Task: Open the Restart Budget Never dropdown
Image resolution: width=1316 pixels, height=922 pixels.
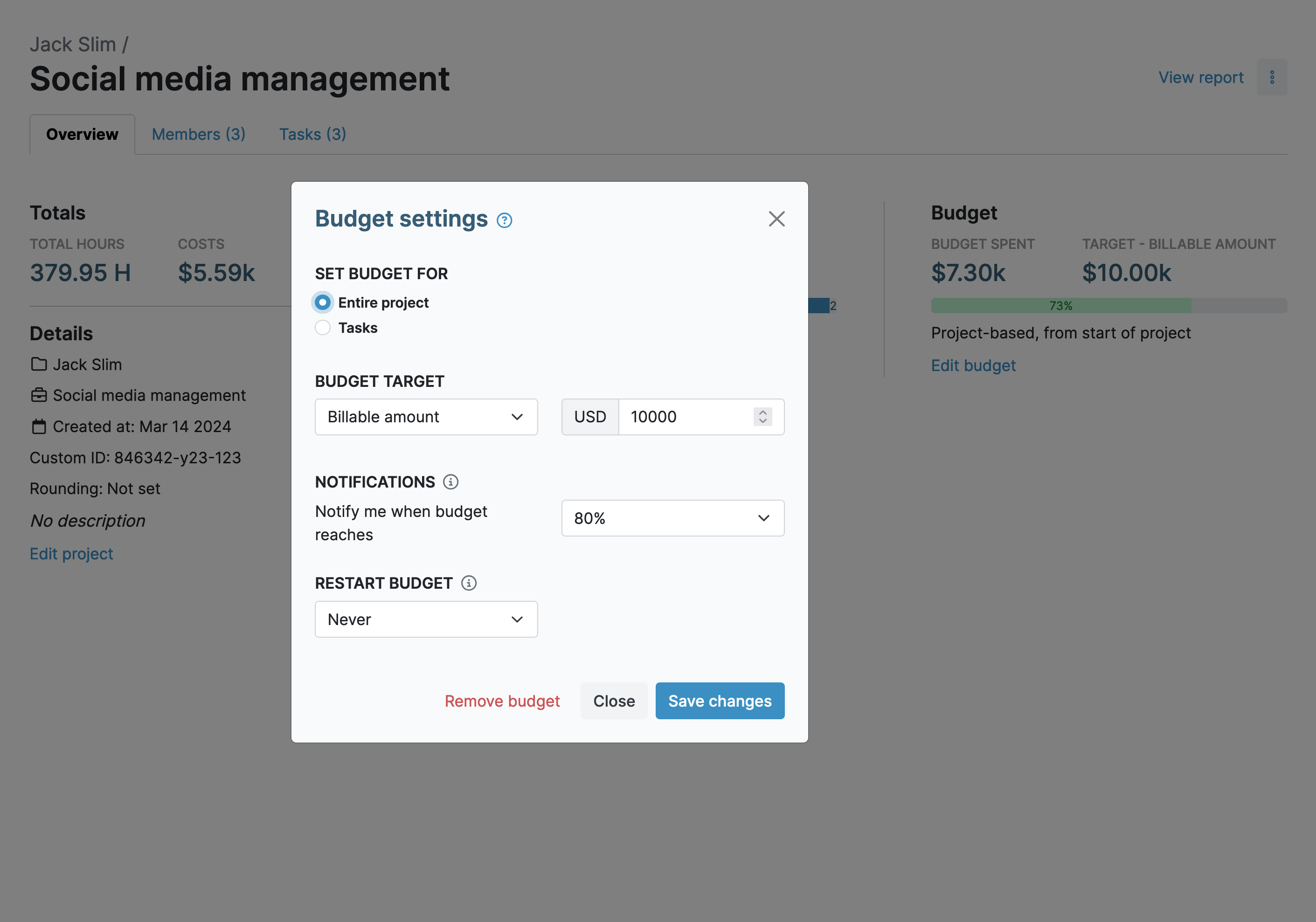Action: click(x=426, y=619)
